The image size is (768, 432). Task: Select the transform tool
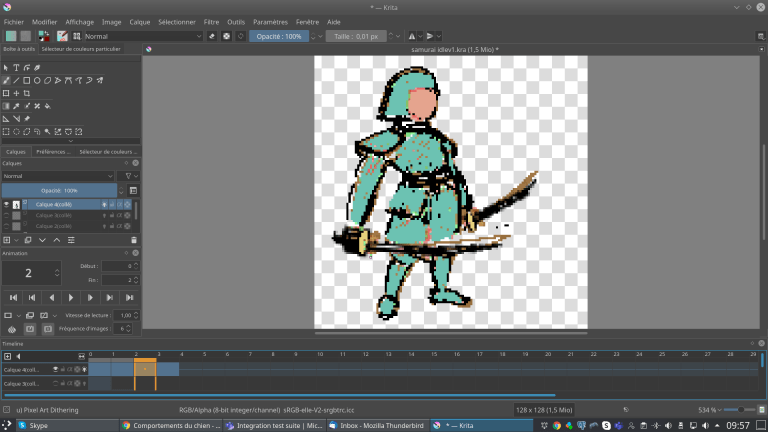coord(6,93)
